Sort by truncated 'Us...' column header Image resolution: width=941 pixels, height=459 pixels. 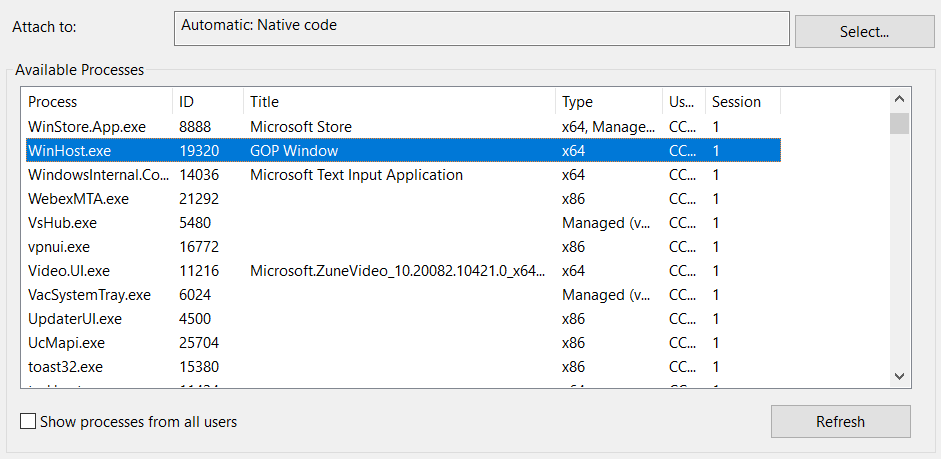pyautogui.click(x=684, y=102)
